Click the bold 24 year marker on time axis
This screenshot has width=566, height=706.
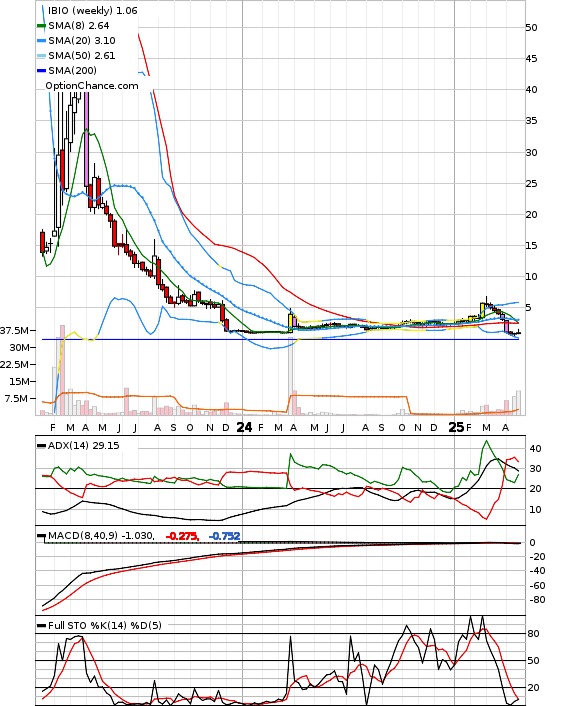244,427
